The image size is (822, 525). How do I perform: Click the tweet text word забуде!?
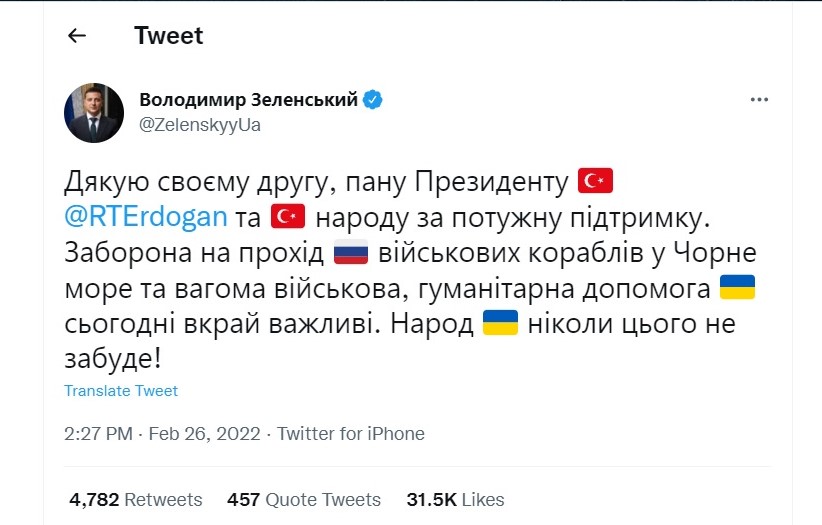click(112, 360)
